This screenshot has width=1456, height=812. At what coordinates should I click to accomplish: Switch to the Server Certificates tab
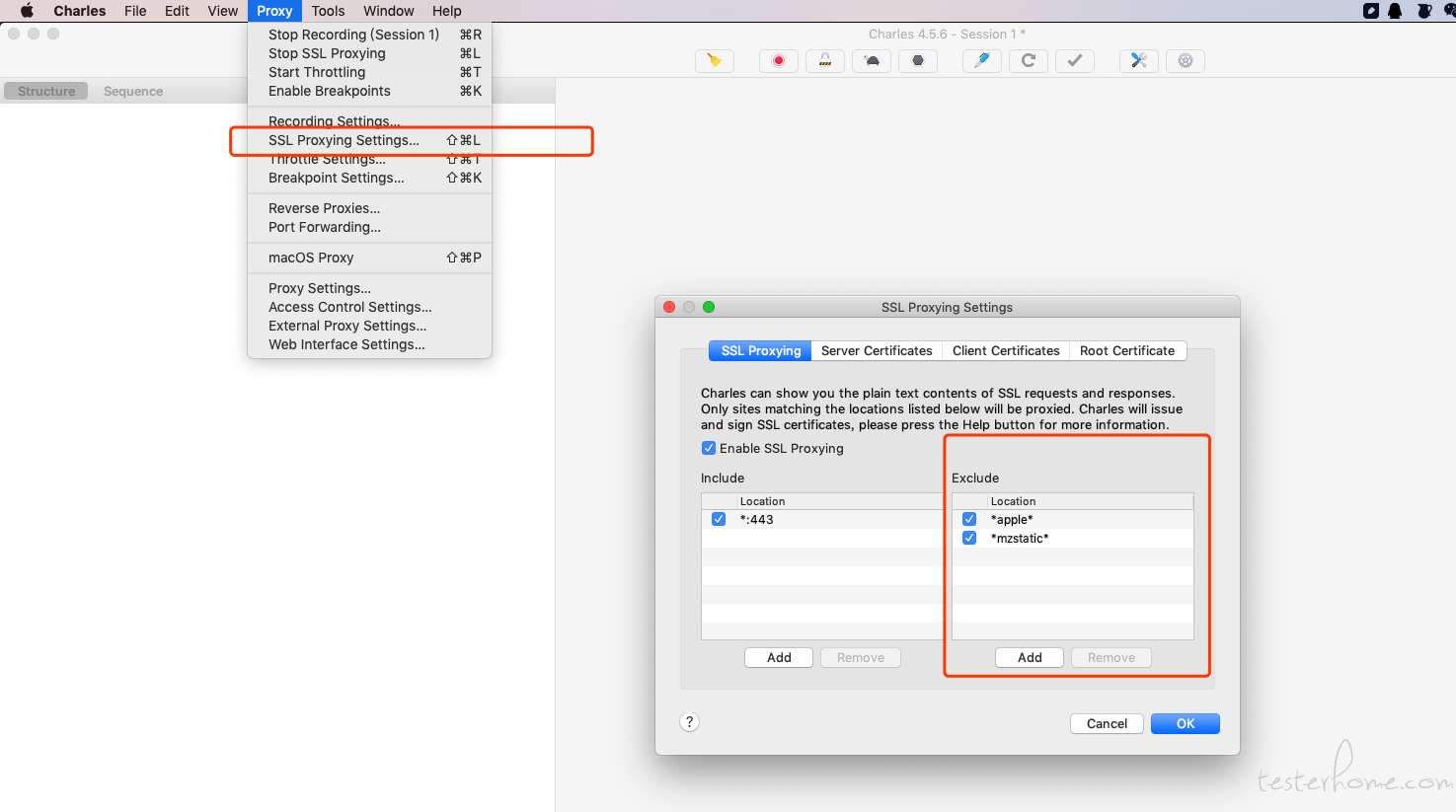[x=877, y=350]
